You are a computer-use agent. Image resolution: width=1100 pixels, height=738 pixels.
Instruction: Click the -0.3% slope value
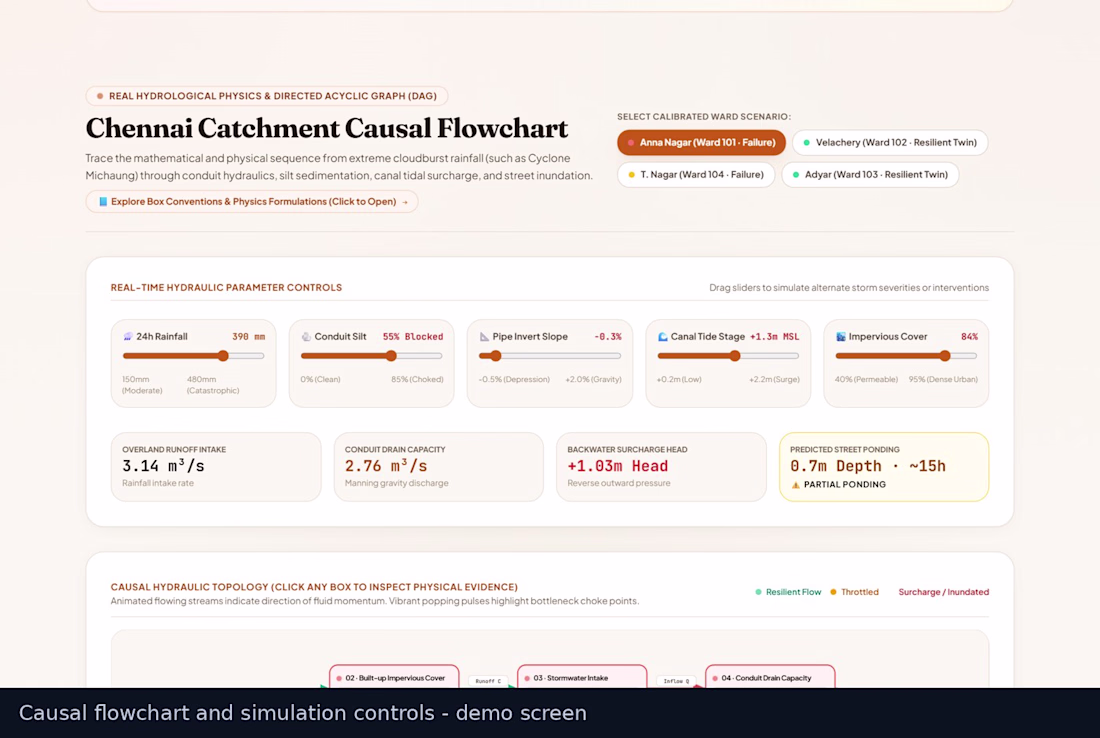[x=608, y=337]
